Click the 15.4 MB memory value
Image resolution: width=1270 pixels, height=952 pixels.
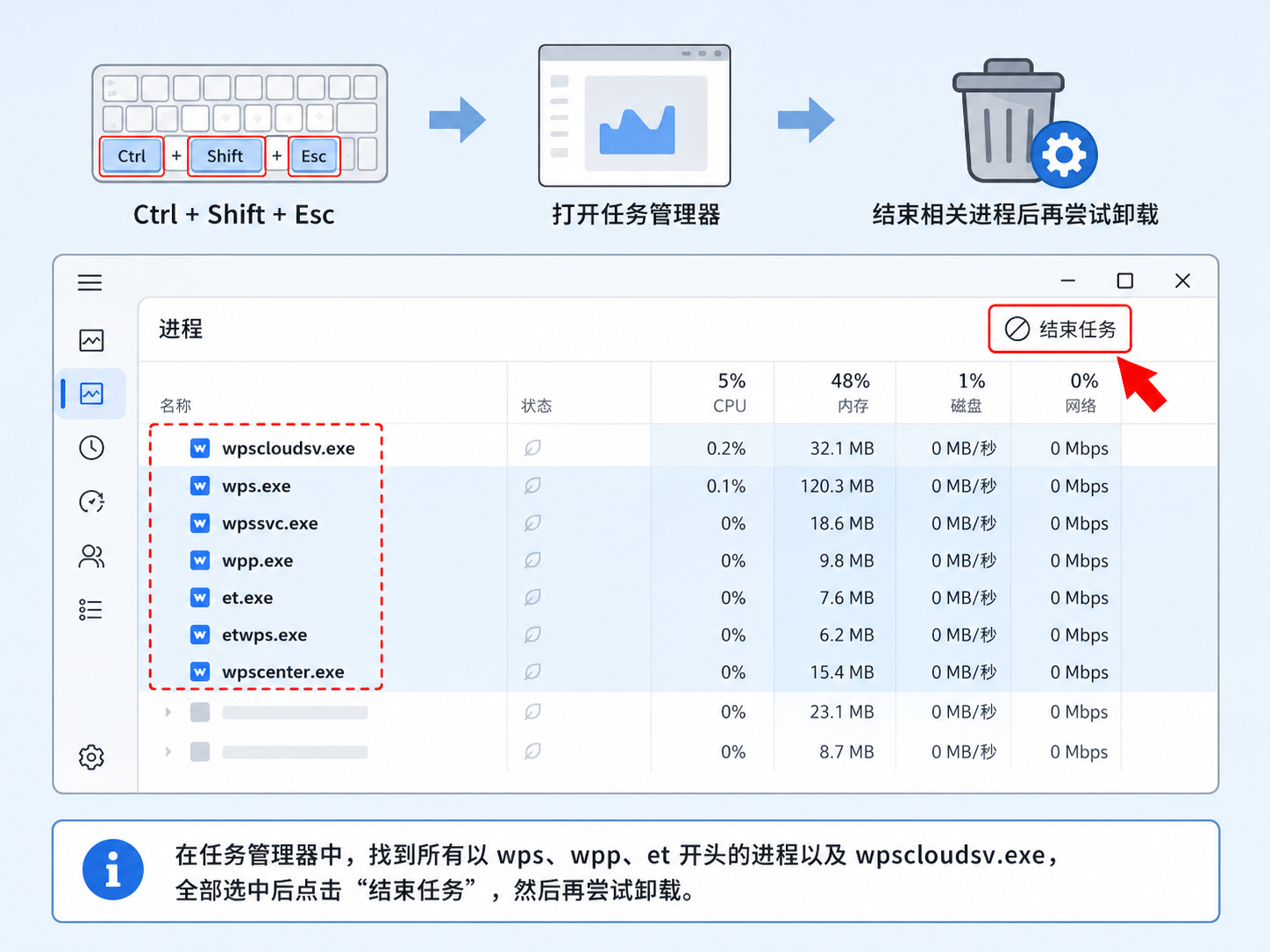tap(842, 672)
